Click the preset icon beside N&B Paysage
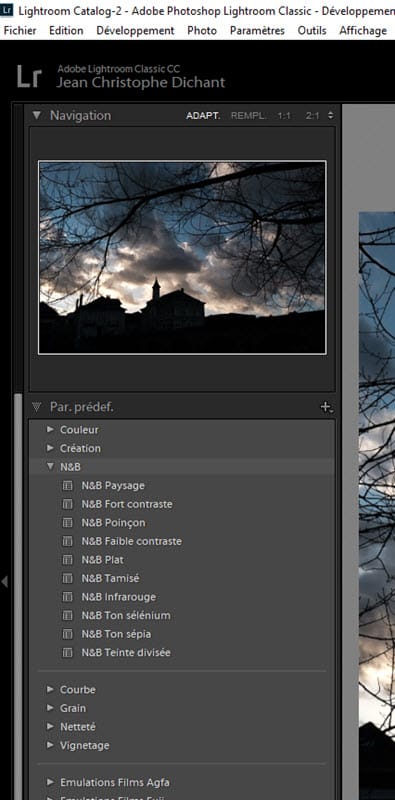This screenshot has height=800, width=395. click(x=67, y=486)
